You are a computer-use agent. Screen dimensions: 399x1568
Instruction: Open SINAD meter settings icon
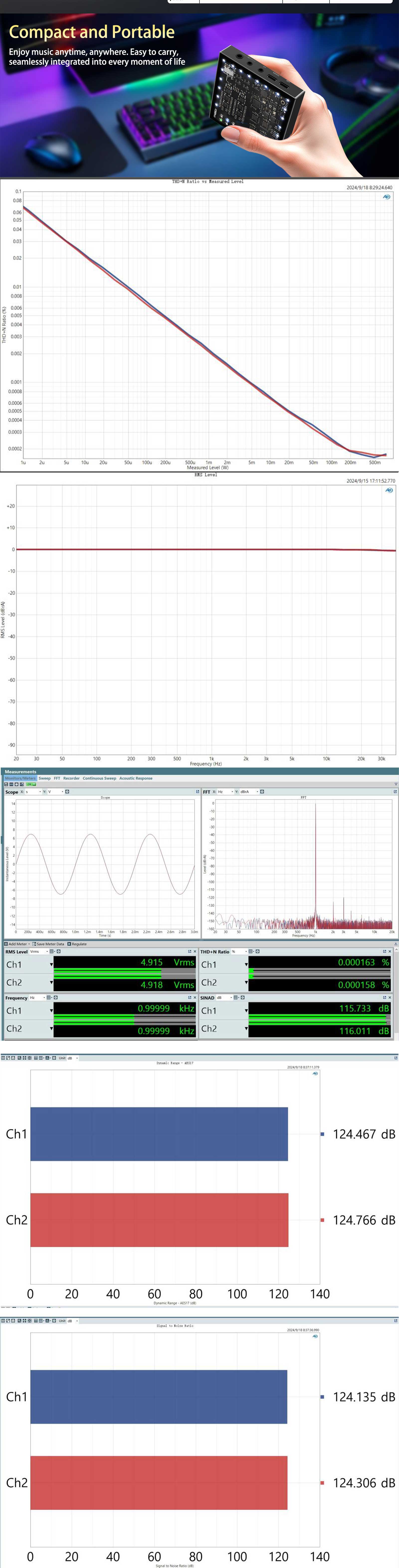pos(242,998)
